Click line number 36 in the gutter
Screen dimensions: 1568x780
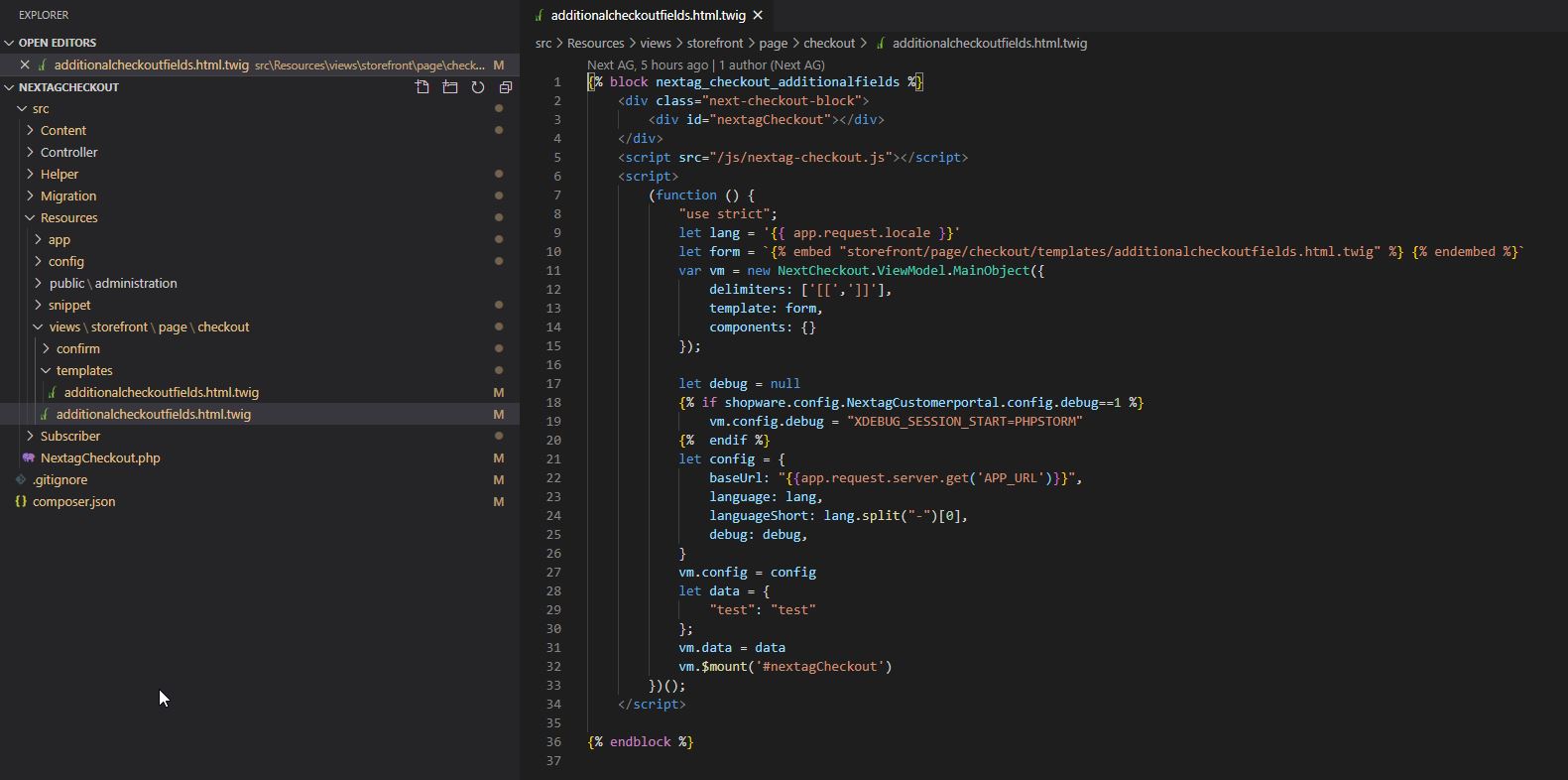[x=553, y=742]
